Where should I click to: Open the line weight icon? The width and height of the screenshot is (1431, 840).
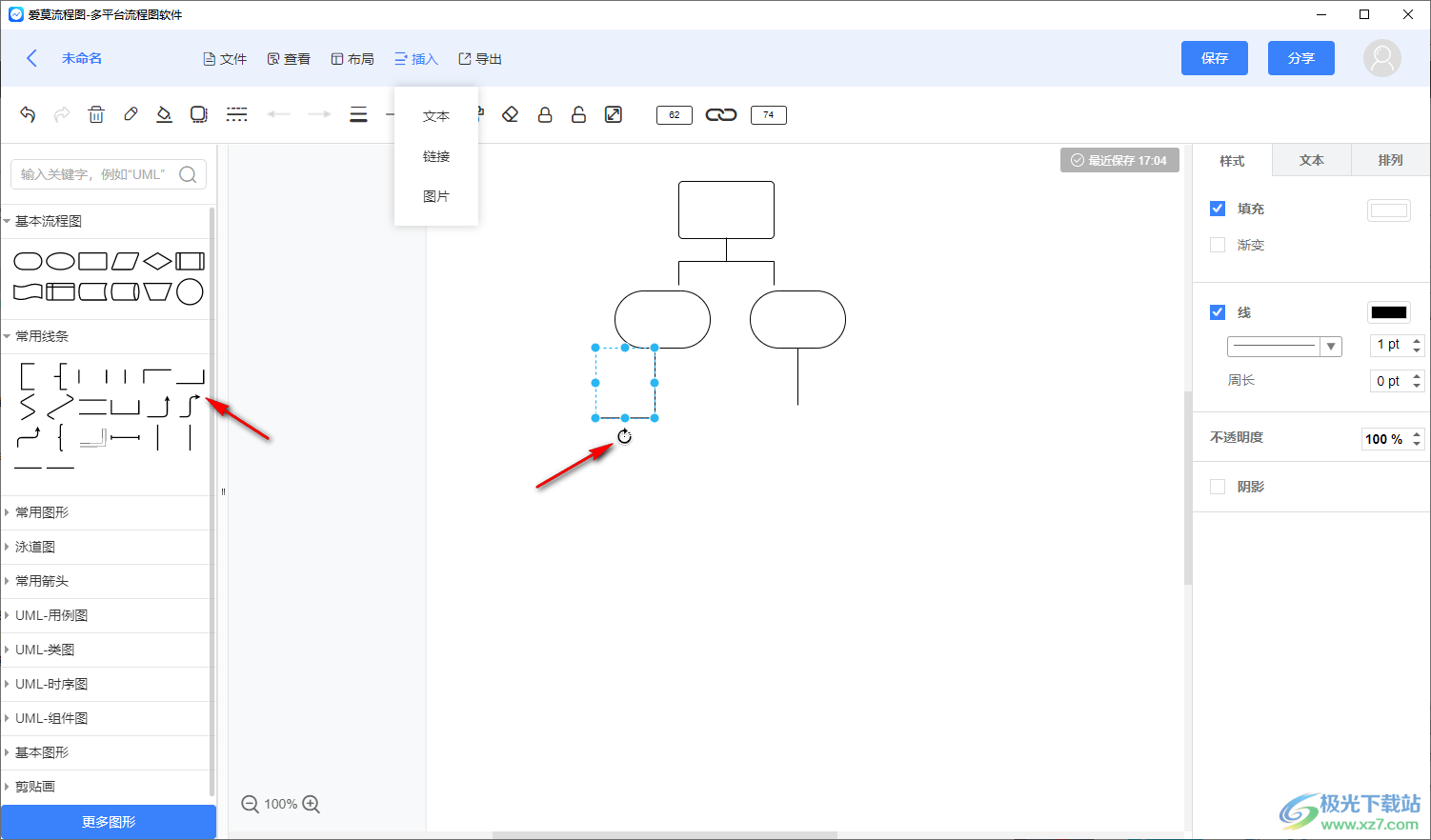click(358, 115)
